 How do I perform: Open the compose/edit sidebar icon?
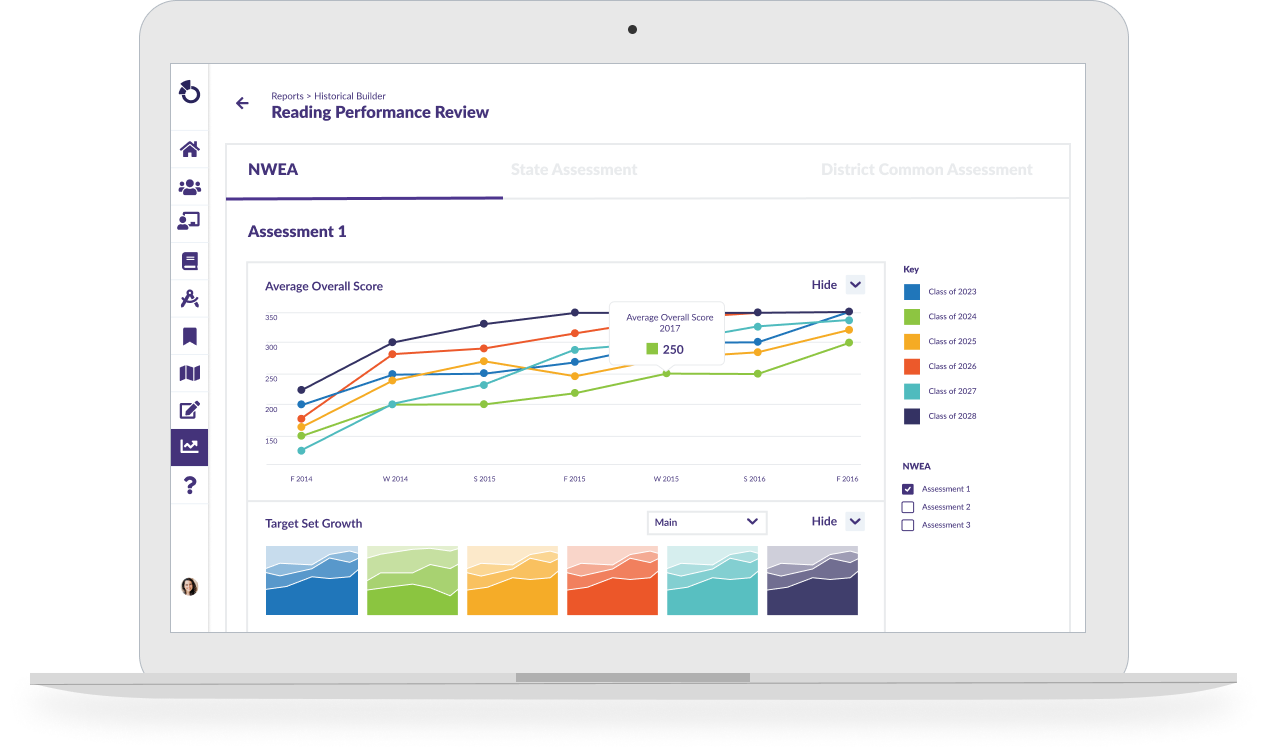pos(189,409)
